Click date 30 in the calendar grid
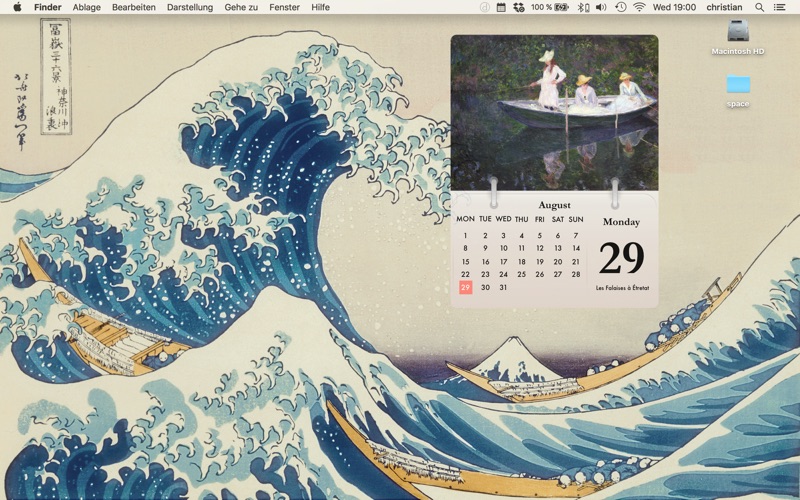800x500 pixels. click(x=485, y=287)
